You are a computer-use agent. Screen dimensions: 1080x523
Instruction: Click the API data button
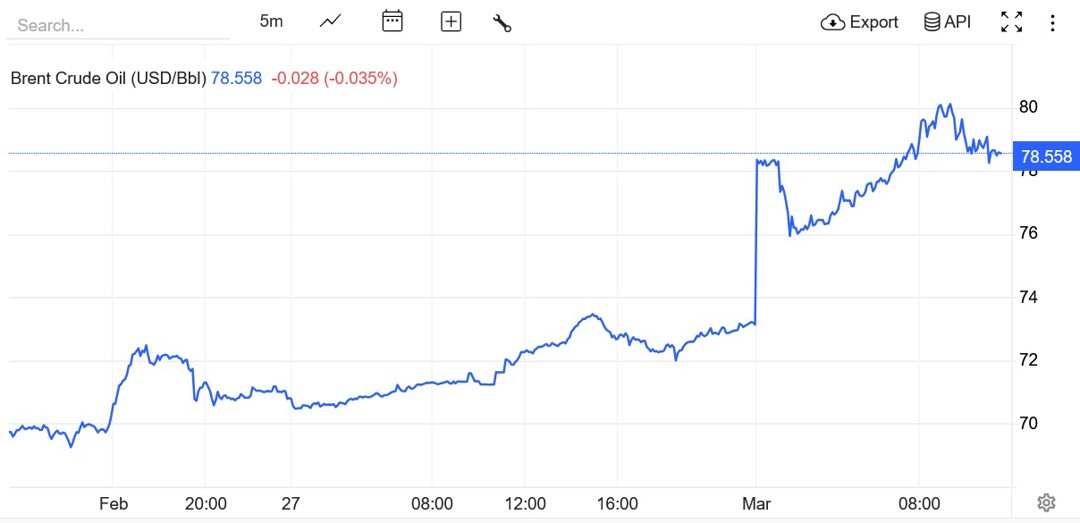click(x=947, y=22)
